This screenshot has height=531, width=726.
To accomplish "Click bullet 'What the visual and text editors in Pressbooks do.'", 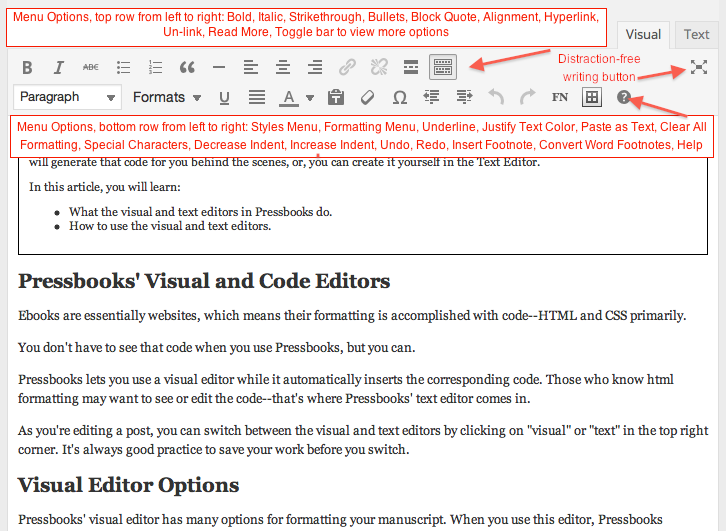I will (x=200, y=212).
